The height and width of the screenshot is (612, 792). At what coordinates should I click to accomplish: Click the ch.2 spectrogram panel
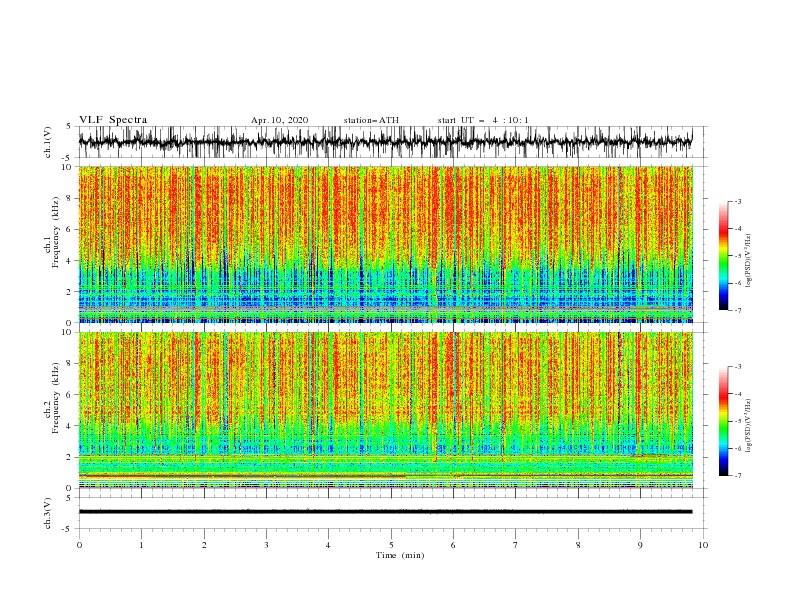(x=385, y=410)
